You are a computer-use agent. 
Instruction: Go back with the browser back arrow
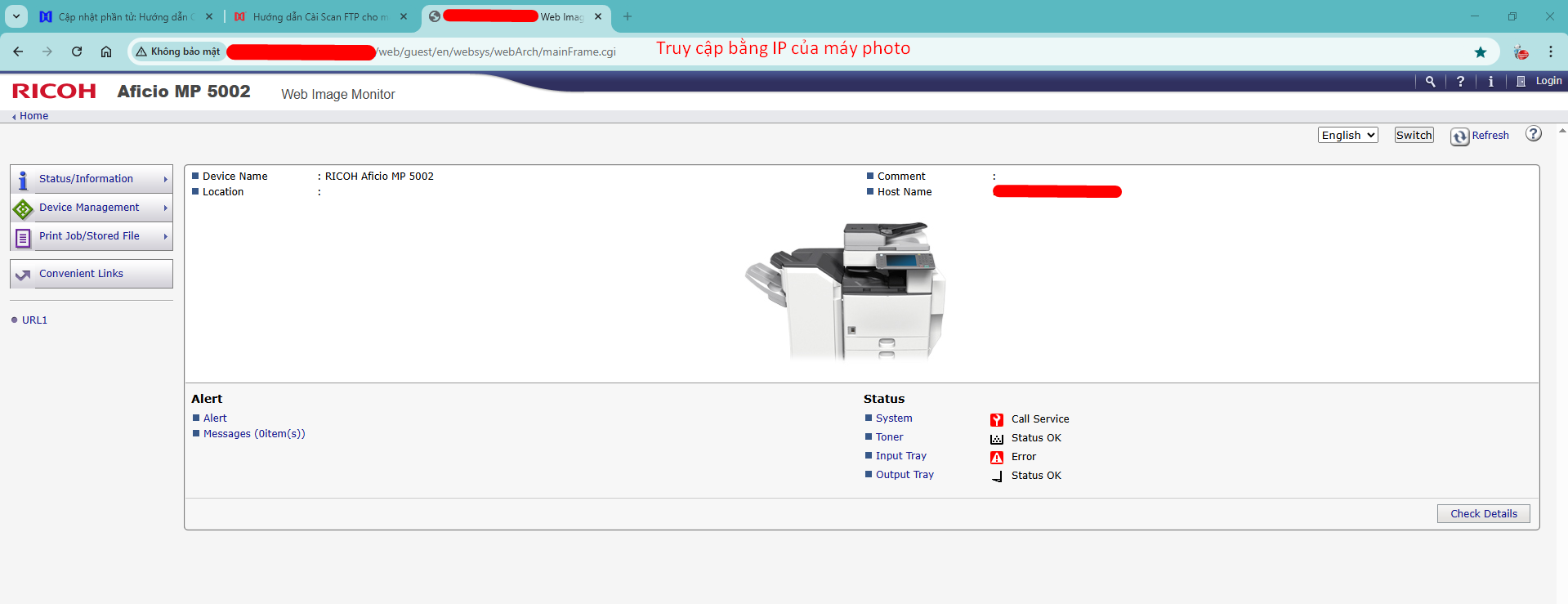pyautogui.click(x=18, y=51)
